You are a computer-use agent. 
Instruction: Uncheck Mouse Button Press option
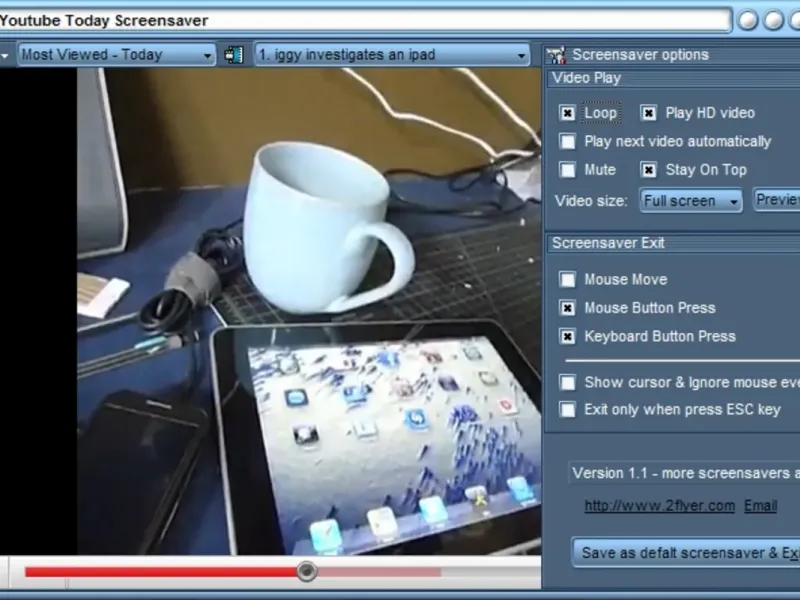[x=567, y=308]
